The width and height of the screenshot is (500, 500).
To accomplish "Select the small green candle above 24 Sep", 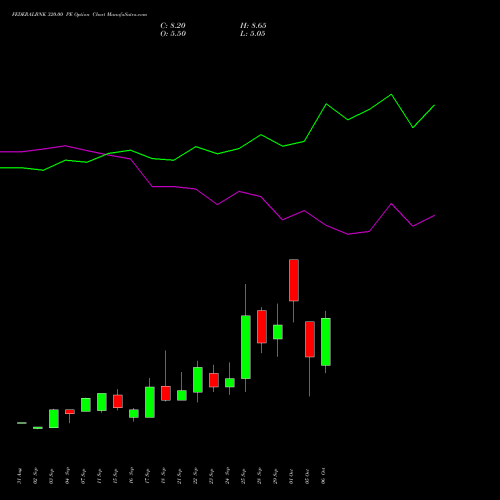I will click(230, 383).
